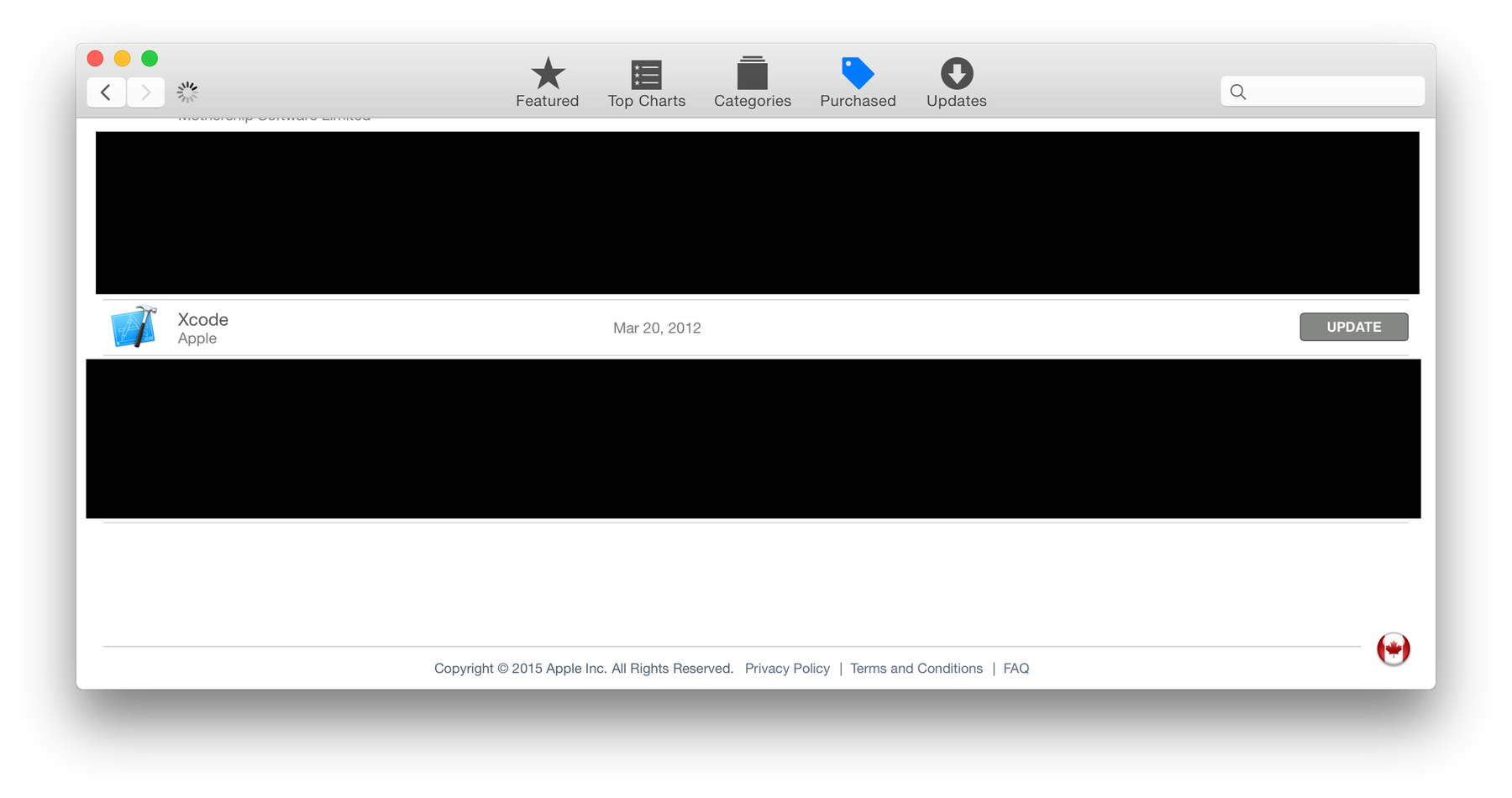This screenshot has height=798, width=1512.
Task: Click the UPDATE button for Xcode
Action: 1353,327
